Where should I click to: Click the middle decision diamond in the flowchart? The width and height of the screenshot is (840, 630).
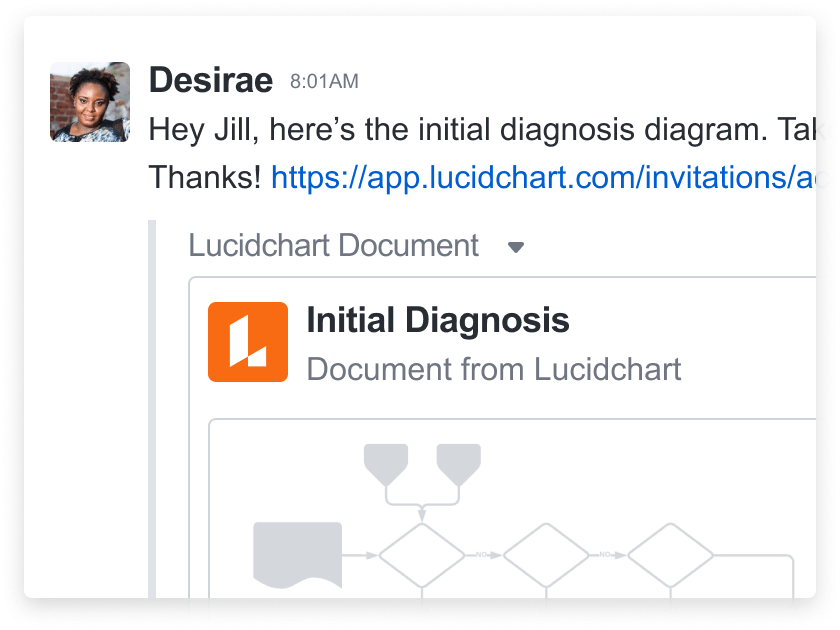[546, 555]
